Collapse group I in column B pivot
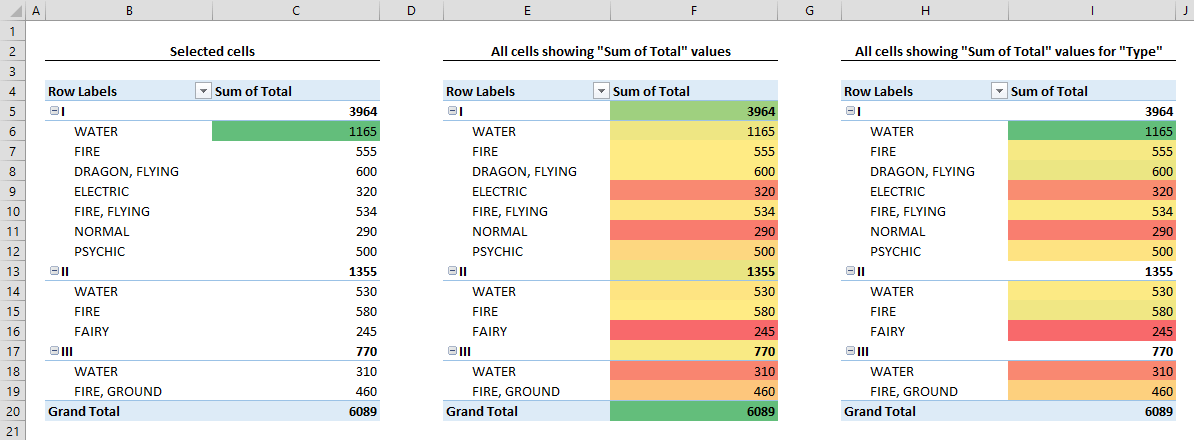This screenshot has width=1194, height=440. click(53, 111)
